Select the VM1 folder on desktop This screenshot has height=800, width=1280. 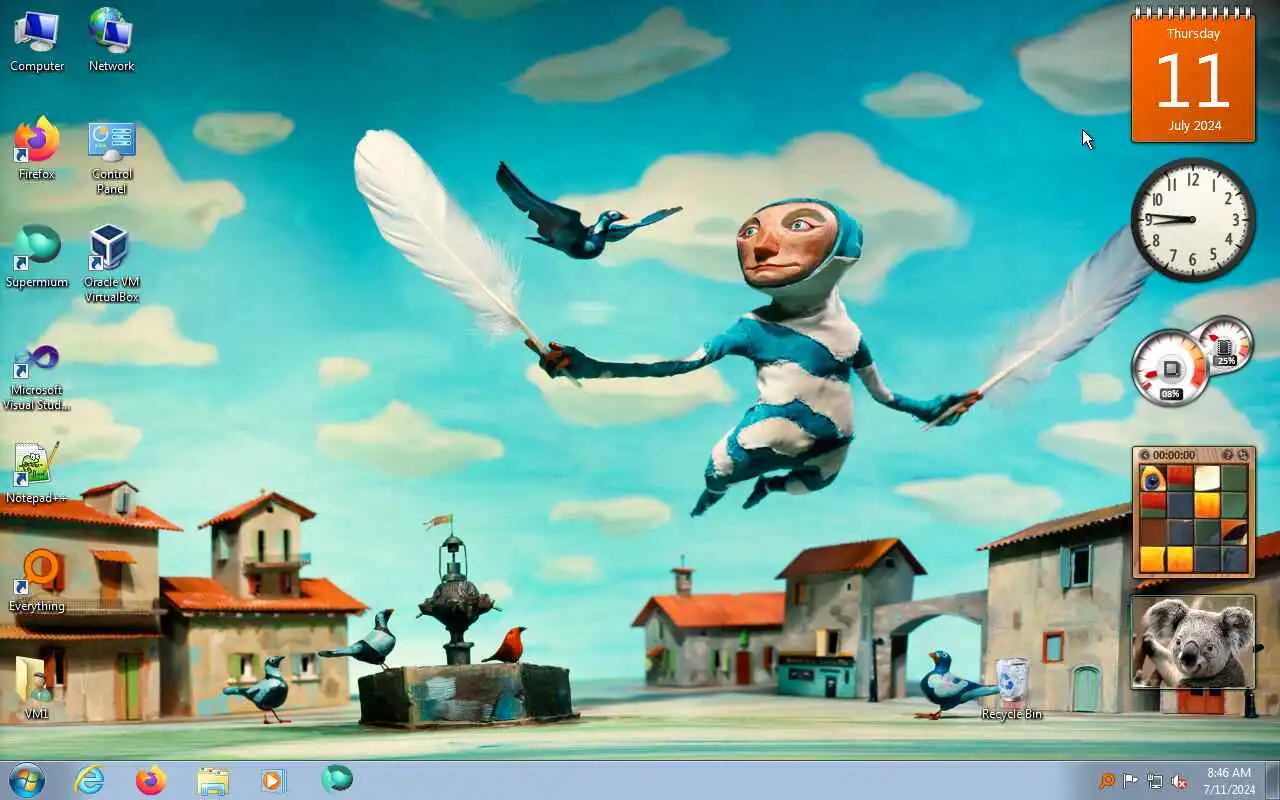[37, 689]
